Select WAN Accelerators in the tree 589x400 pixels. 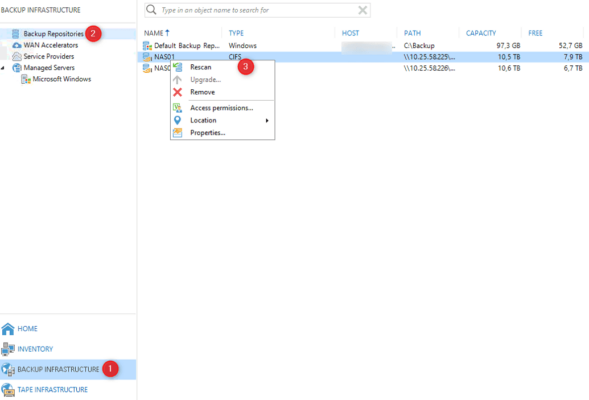(x=51, y=45)
